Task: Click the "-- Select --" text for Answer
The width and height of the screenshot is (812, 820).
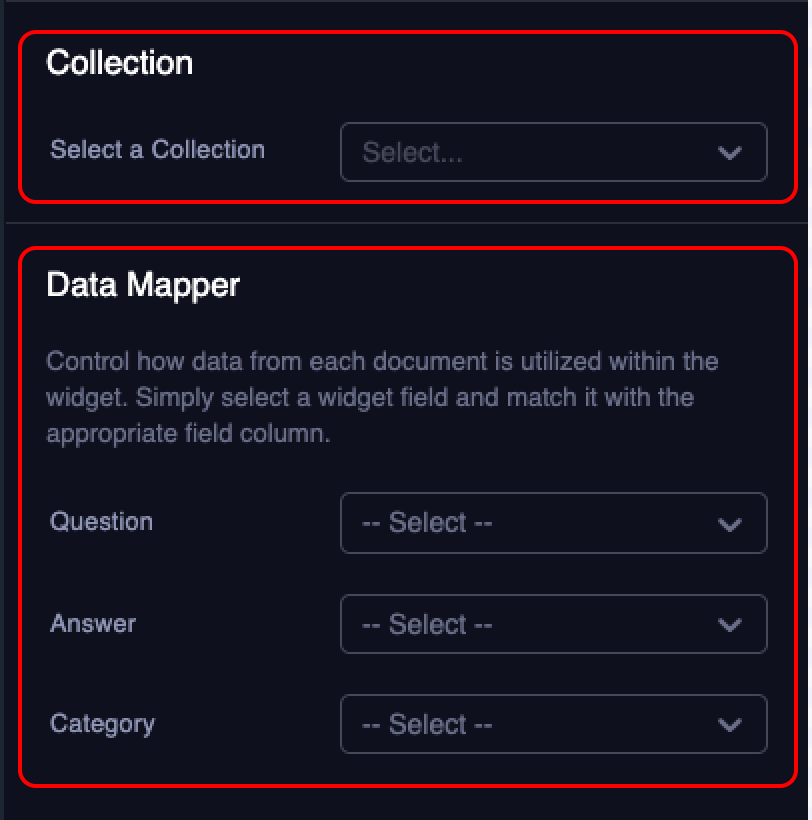Action: [427, 624]
